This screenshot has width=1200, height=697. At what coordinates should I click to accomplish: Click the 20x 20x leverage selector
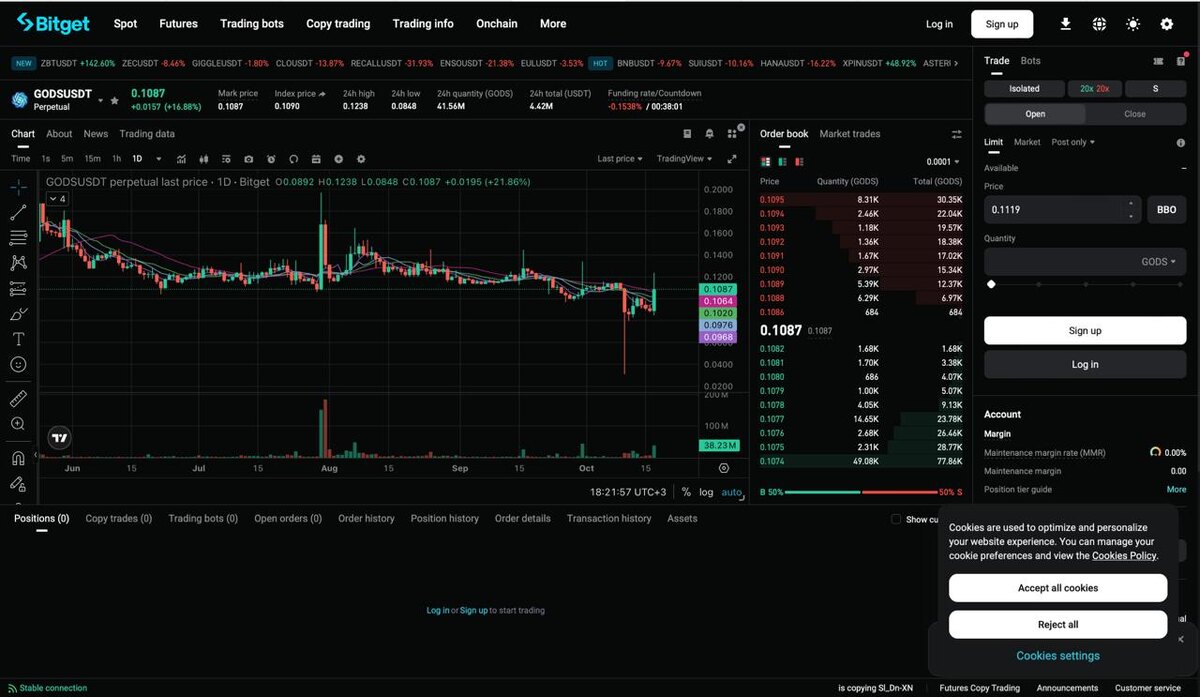(1094, 89)
